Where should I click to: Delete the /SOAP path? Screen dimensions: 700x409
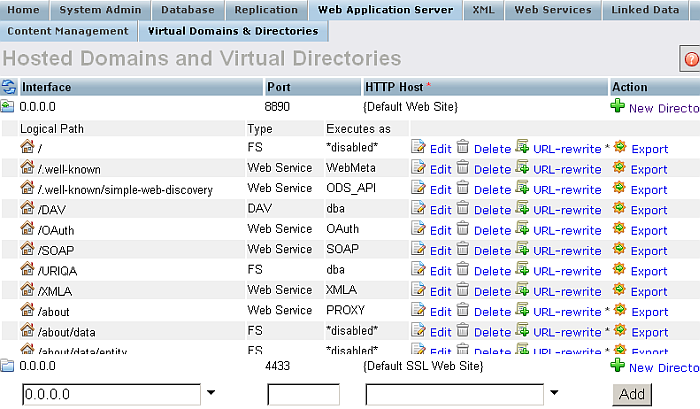[x=492, y=251]
